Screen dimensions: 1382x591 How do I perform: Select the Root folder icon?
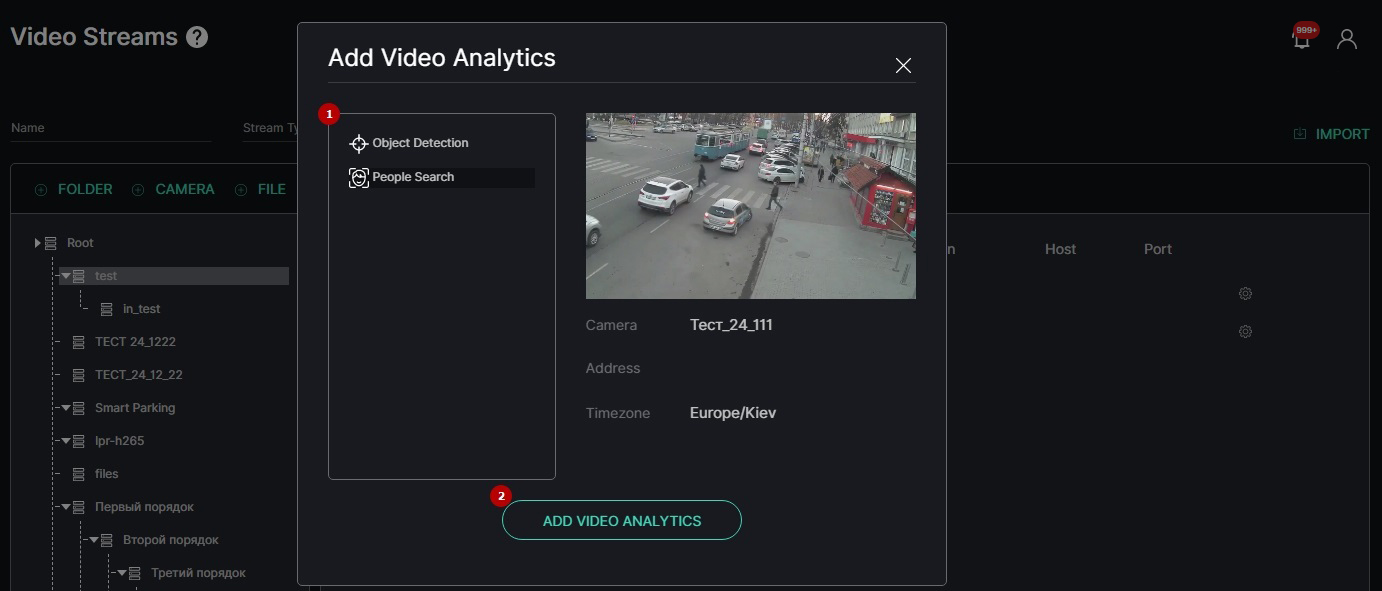point(51,243)
